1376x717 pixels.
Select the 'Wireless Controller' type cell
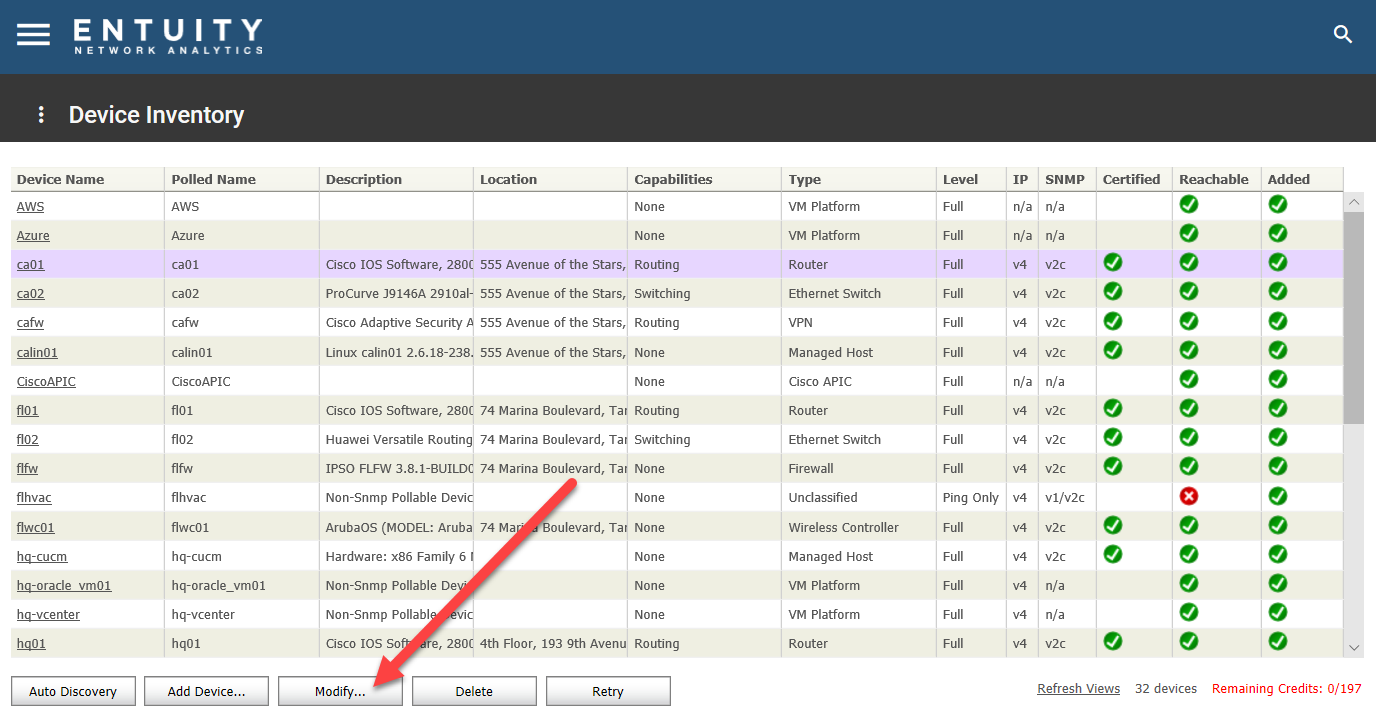tap(858, 528)
